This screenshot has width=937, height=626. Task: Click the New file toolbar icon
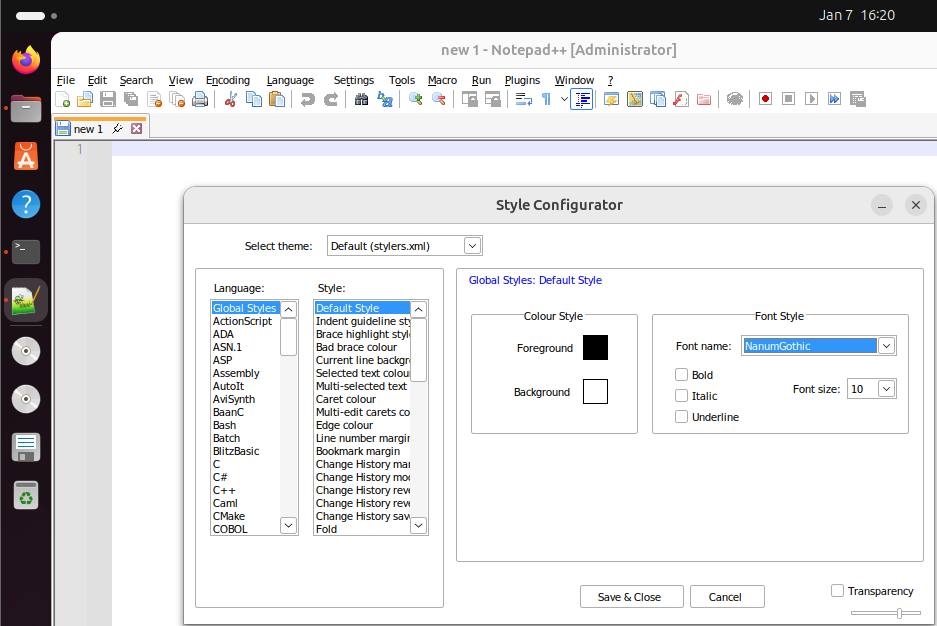tap(63, 99)
